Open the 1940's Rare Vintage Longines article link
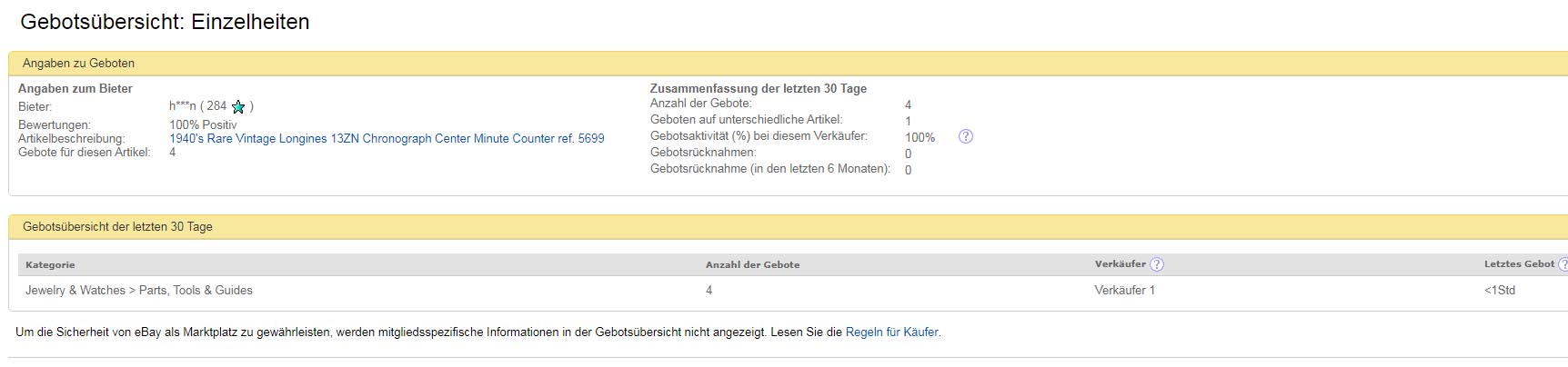Screen dimensions: 1568x367 pos(387,139)
